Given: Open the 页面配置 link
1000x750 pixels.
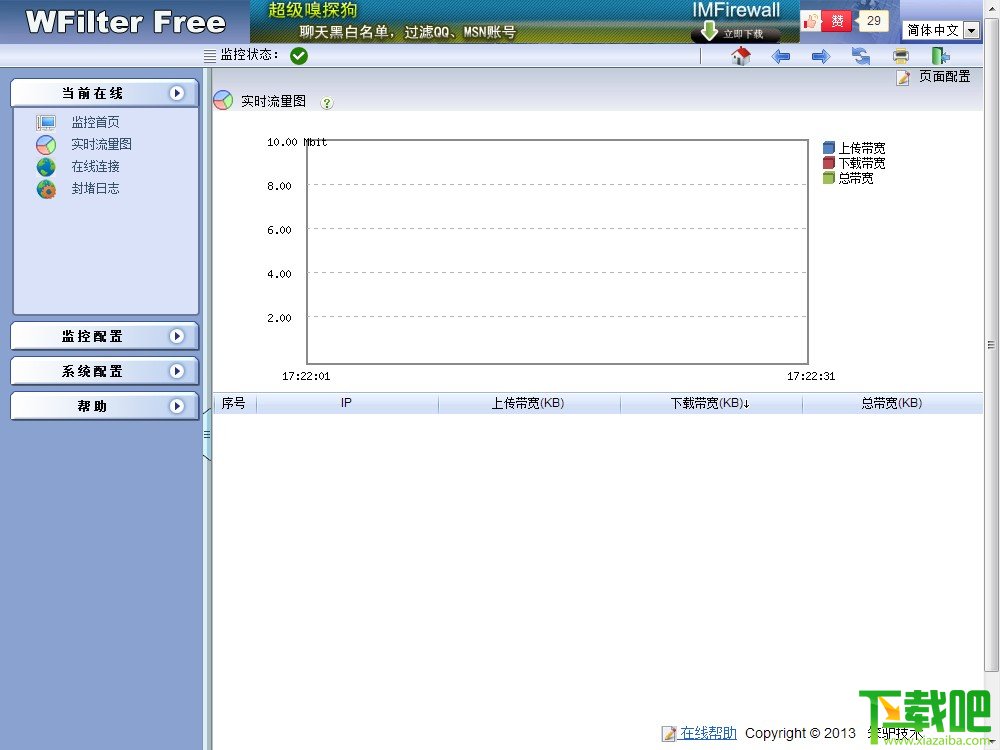Looking at the screenshot, I should pos(944,77).
